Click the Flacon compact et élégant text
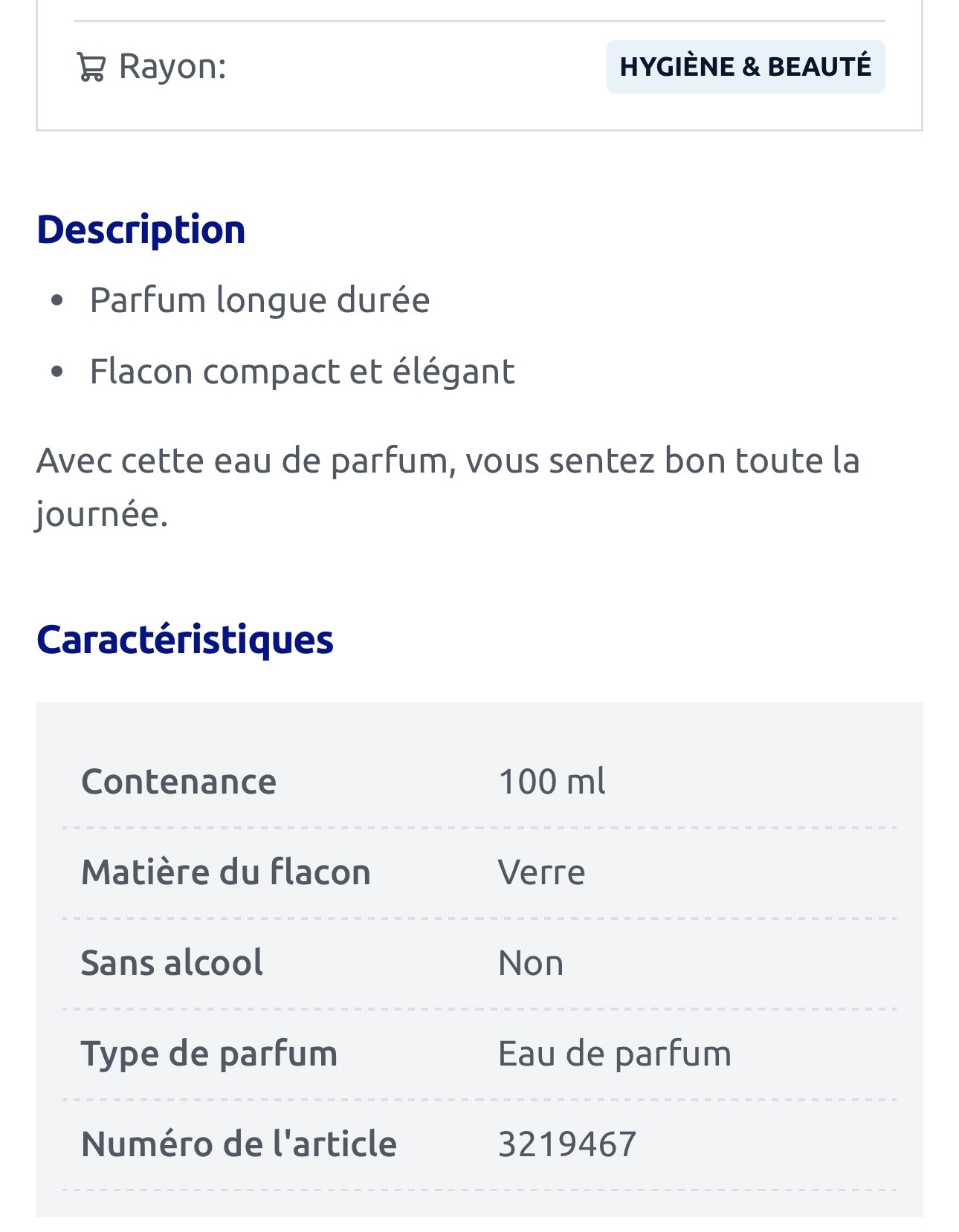 [302, 372]
